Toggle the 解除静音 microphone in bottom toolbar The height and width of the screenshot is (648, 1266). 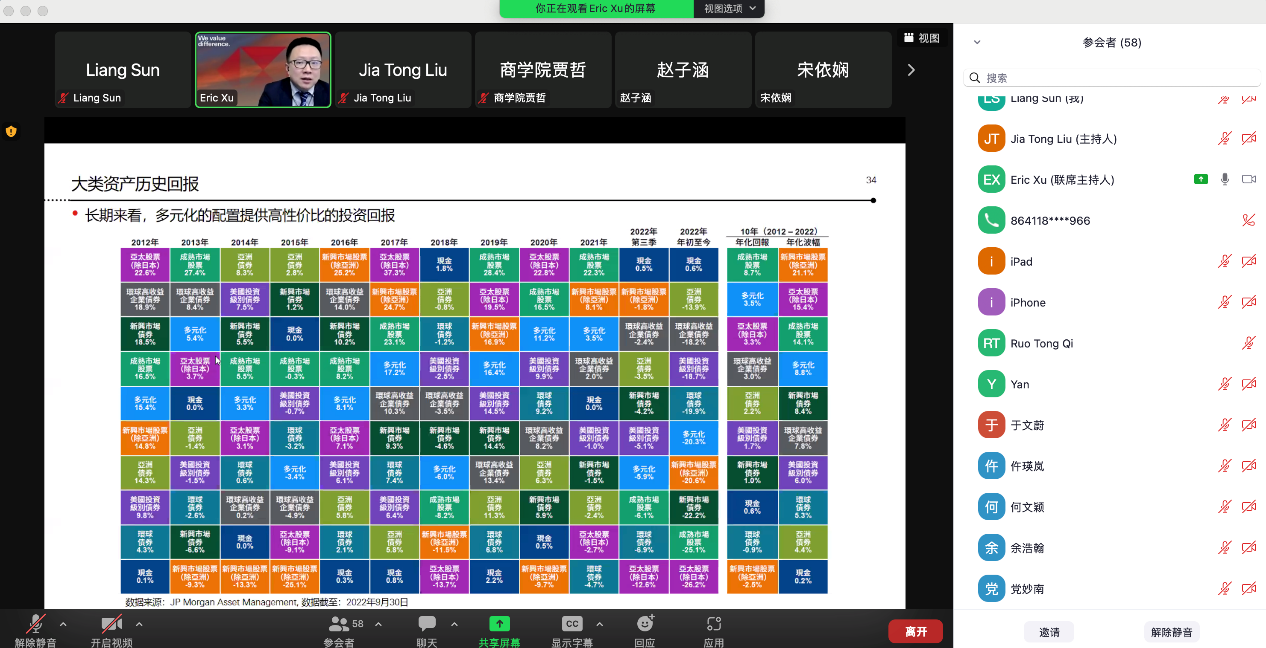pyautogui.click(x=35, y=624)
